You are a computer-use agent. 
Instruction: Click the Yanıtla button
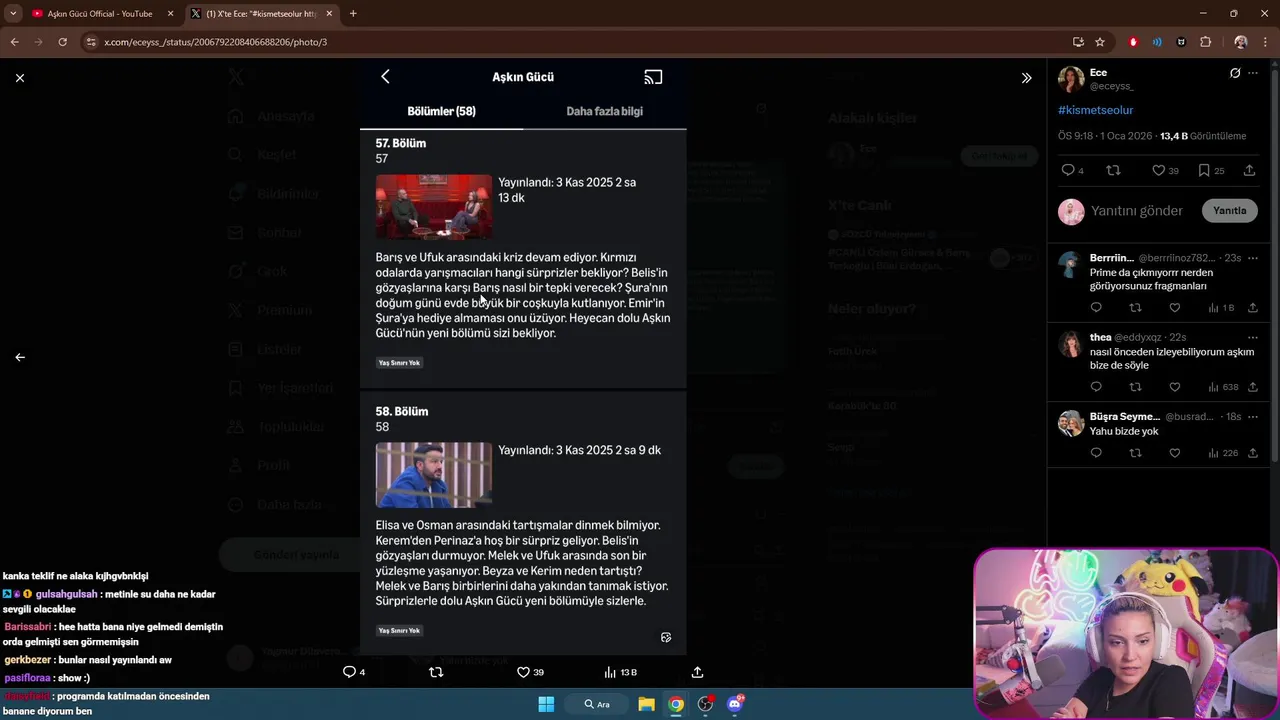tap(1229, 211)
